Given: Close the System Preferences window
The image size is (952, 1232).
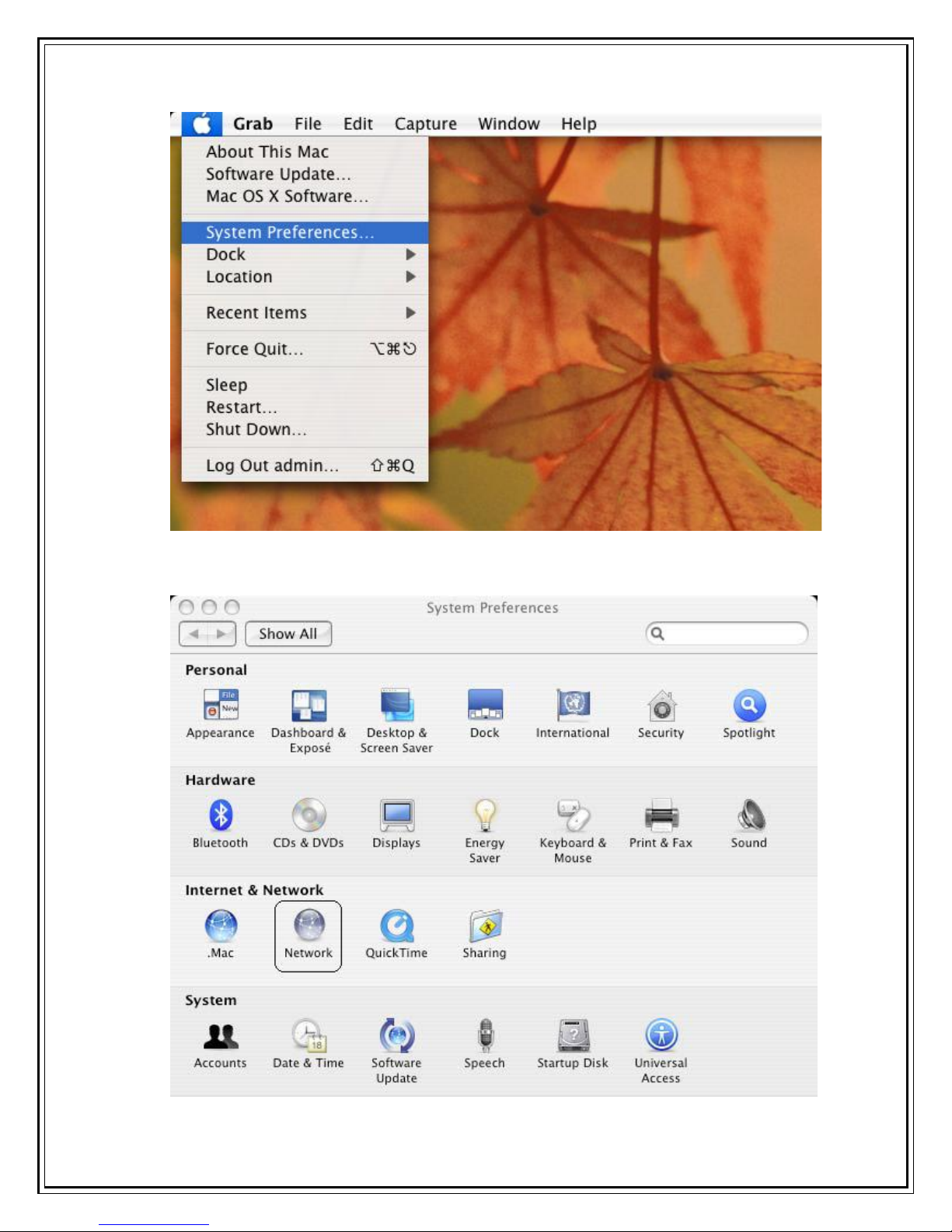Looking at the screenshot, I should [187, 606].
